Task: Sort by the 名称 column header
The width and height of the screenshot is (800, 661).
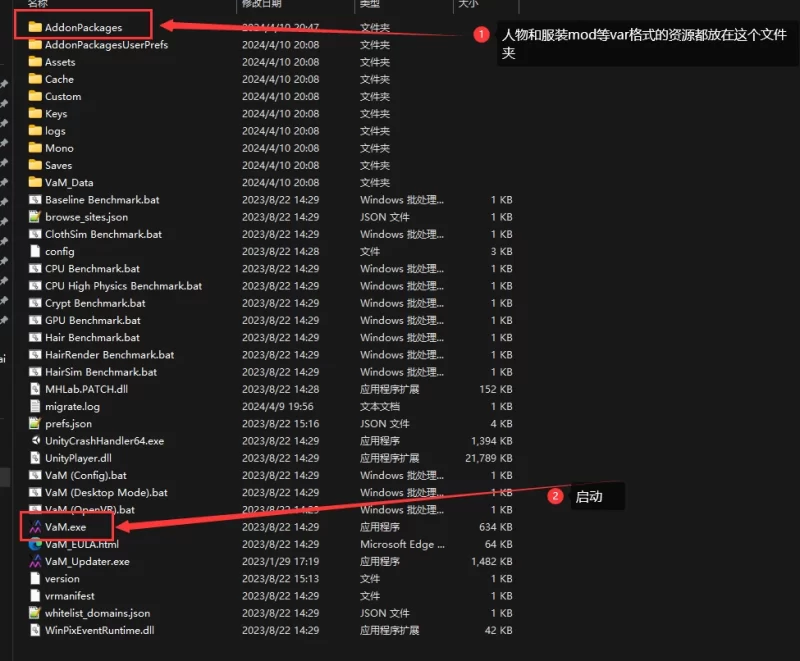Action: pyautogui.click(x=38, y=5)
